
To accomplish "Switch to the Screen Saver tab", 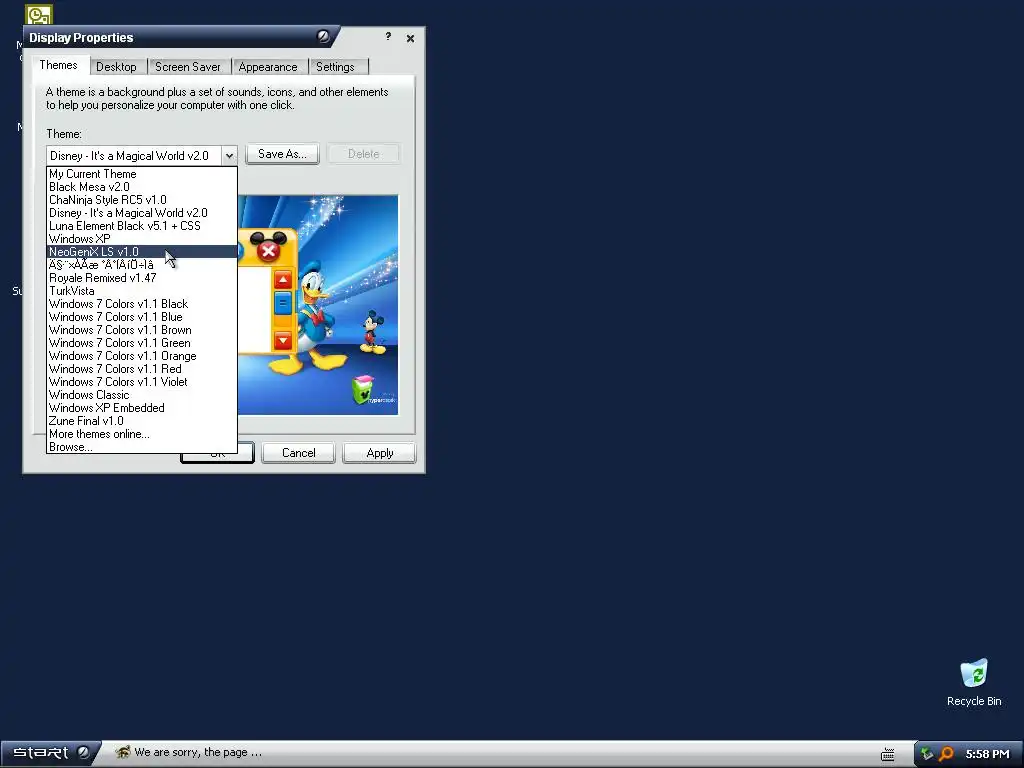I will (187, 67).
